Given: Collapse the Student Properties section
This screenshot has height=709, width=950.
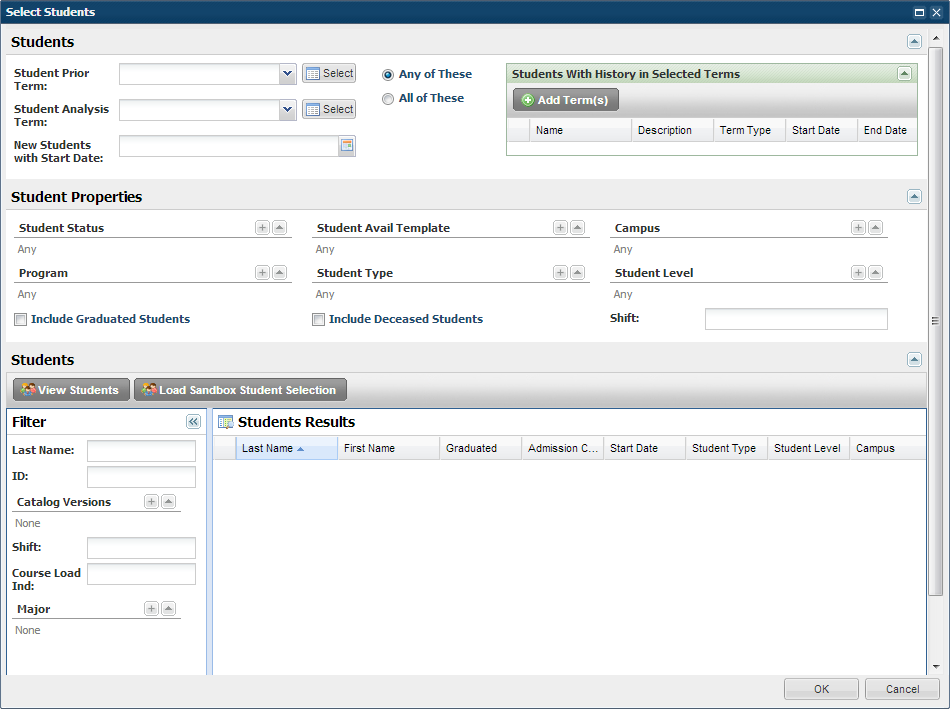Looking at the screenshot, I should point(914,196).
